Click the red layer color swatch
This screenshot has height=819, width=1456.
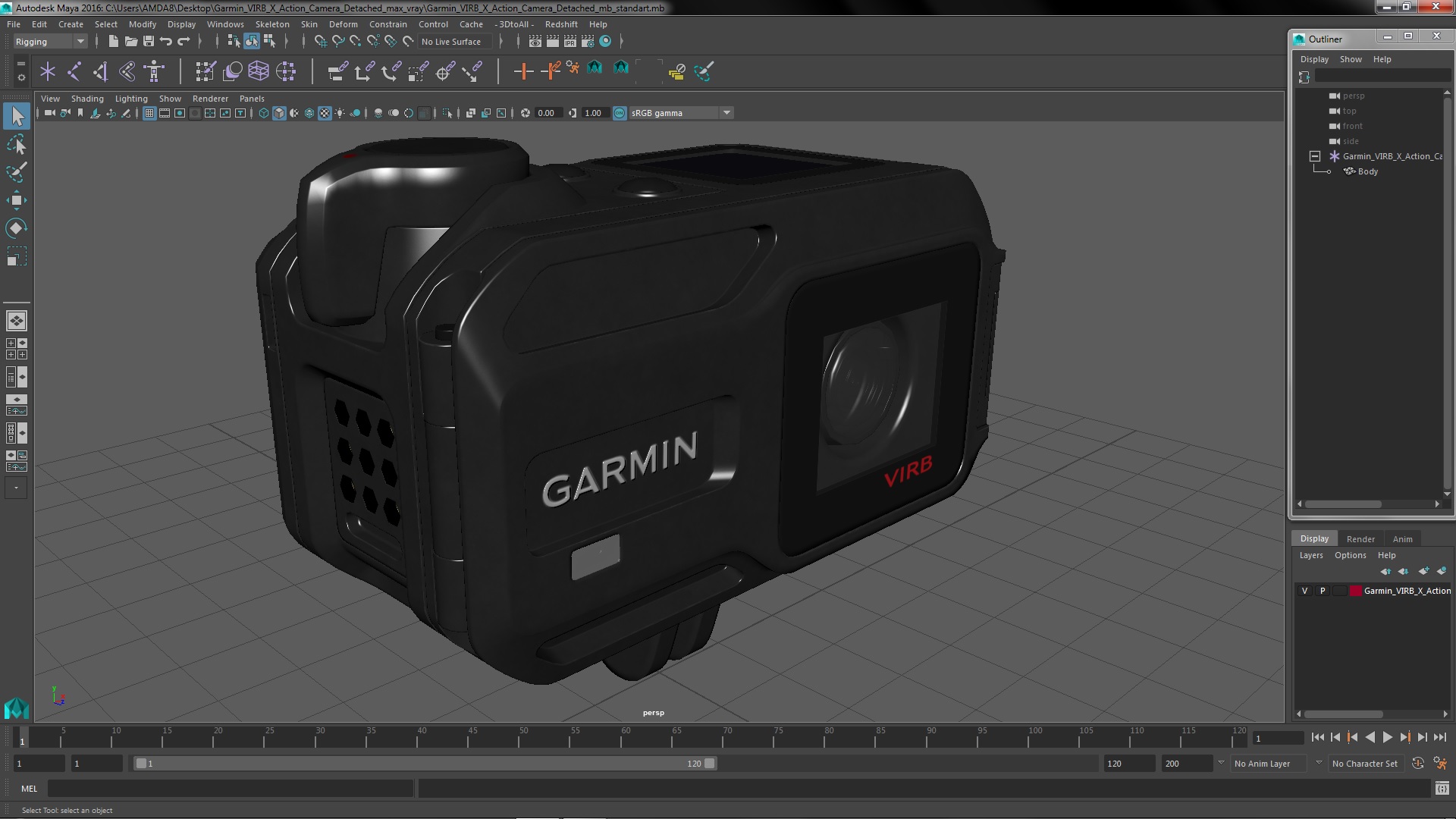coord(1355,591)
